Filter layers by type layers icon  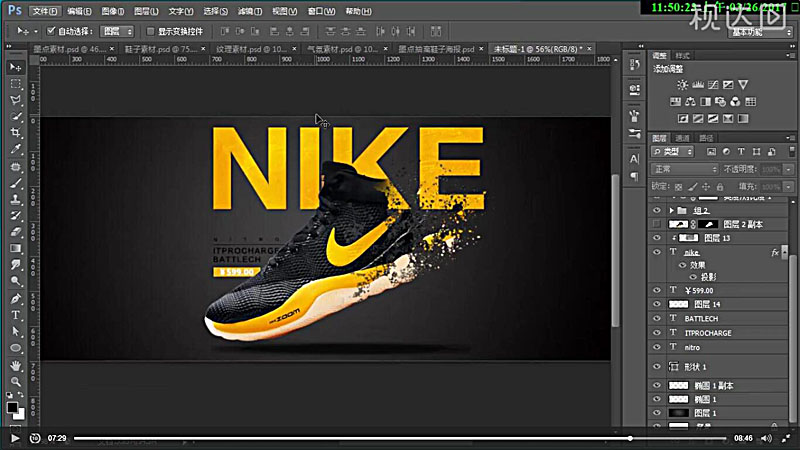pos(741,152)
